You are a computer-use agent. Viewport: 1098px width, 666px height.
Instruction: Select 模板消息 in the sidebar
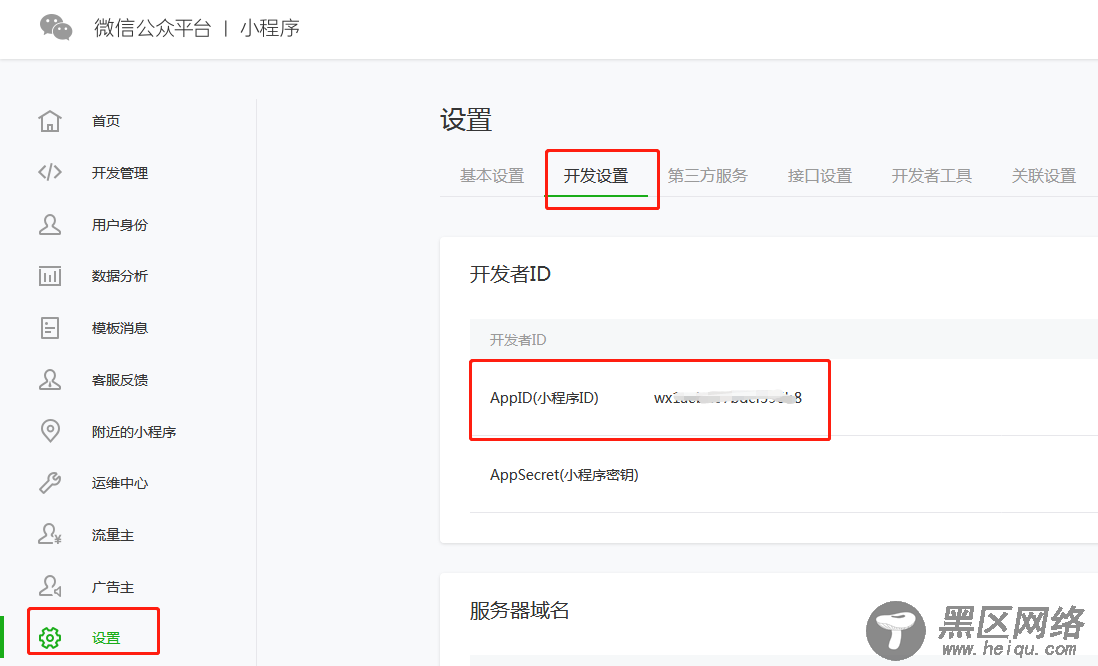(120, 328)
